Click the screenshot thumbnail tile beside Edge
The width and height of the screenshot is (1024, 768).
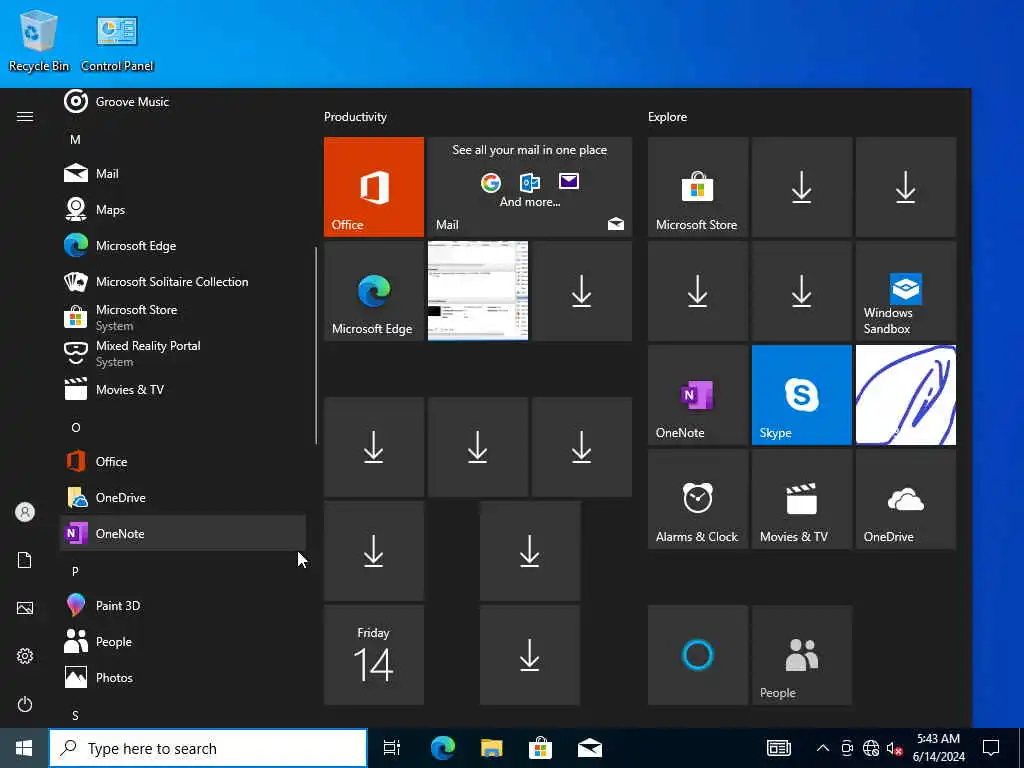[x=478, y=291]
